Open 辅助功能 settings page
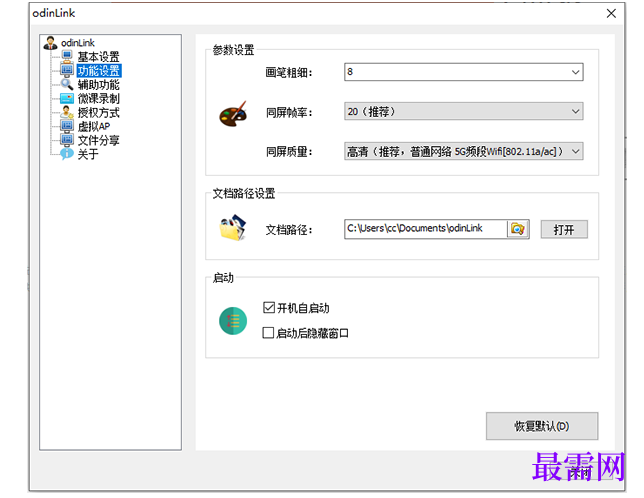Screen dimensions: 644x498 click(x=99, y=85)
